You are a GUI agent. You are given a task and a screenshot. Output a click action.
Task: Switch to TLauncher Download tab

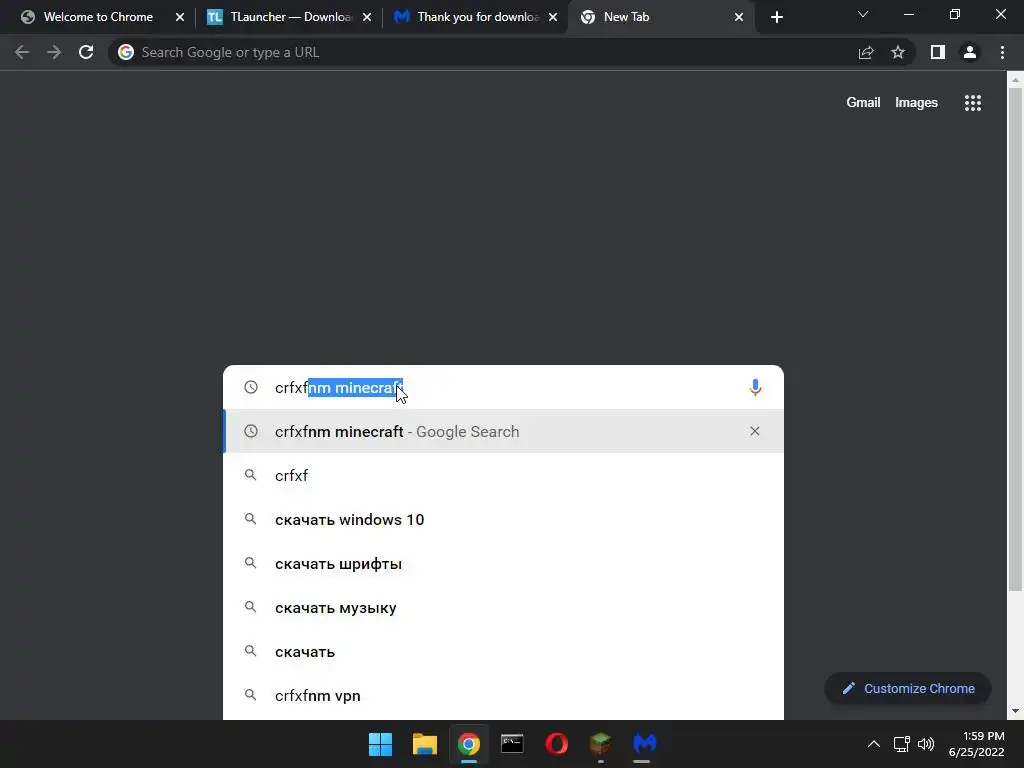tap(288, 17)
